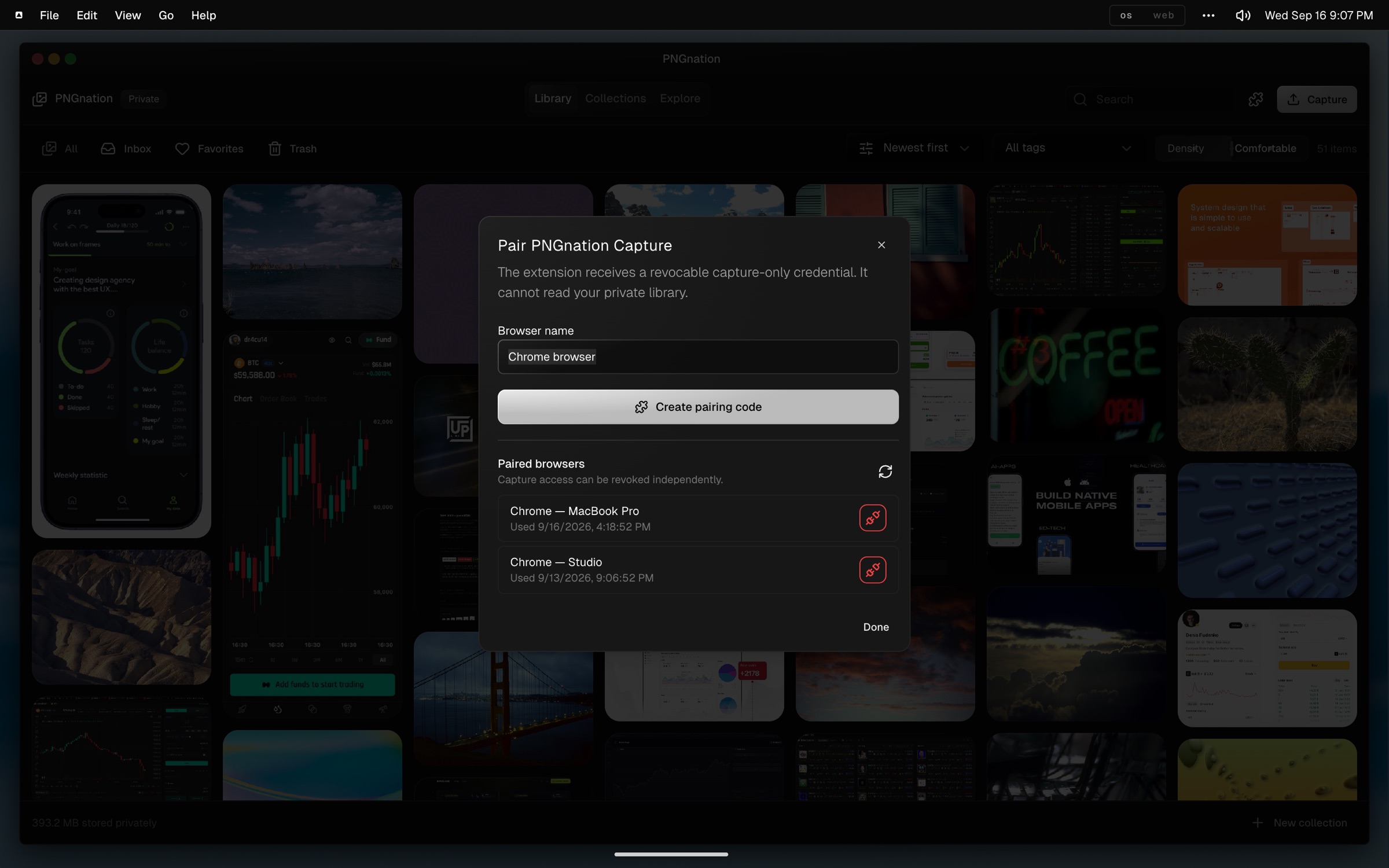Open the cactus photo thumbnail
The width and height of the screenshot is (1389, 868).
pos(1267,384)
